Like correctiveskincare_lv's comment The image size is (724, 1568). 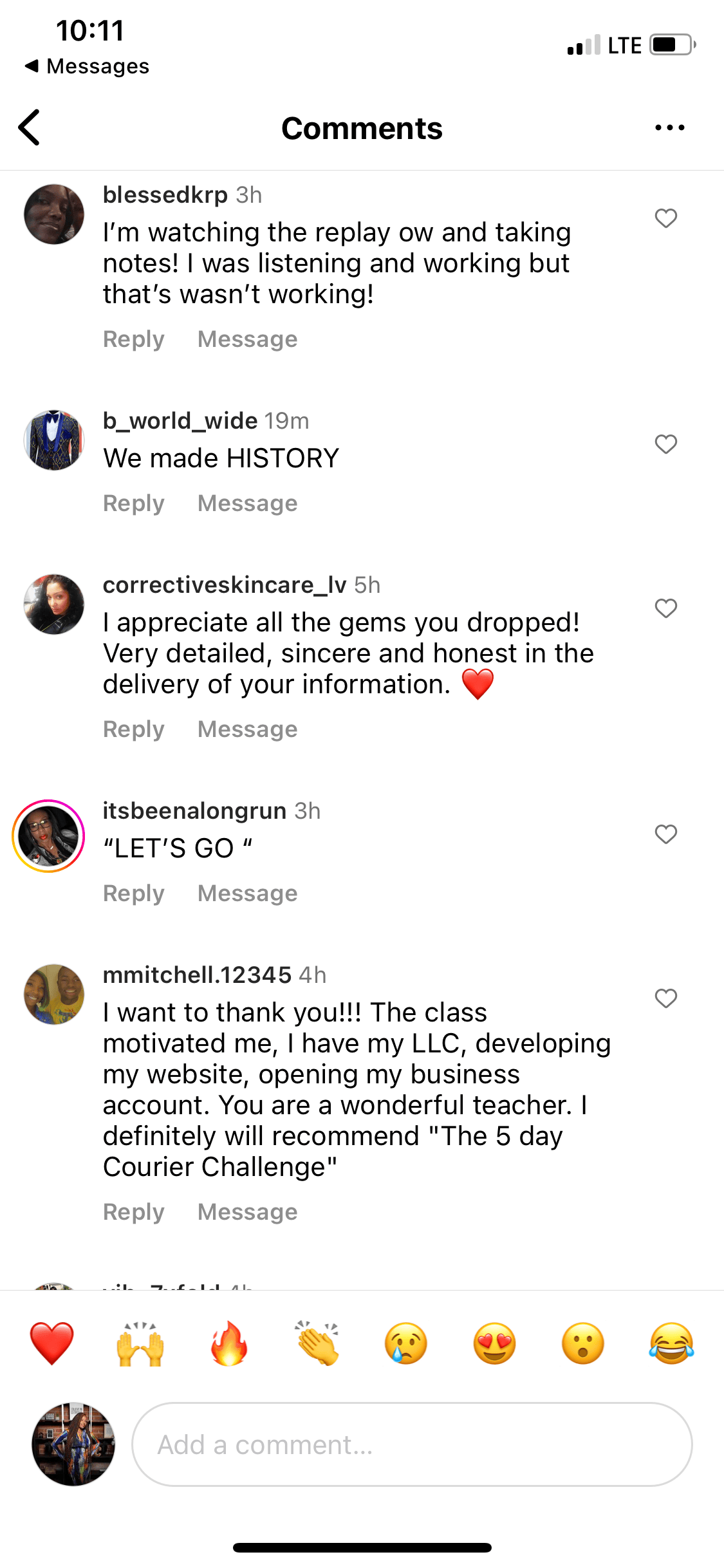pos(666,608)
